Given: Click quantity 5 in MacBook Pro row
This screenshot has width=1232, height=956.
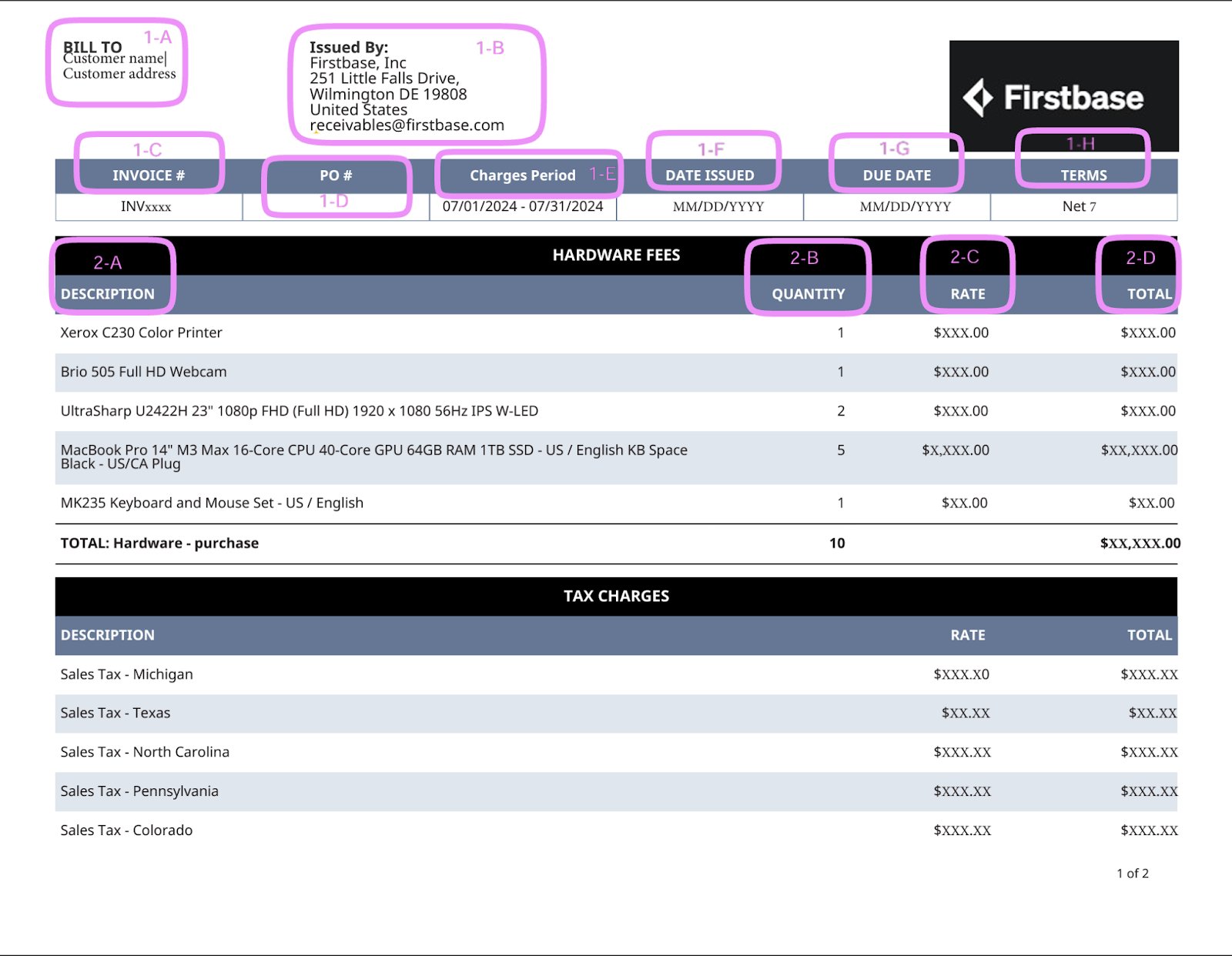Looking at the screenshot, I should coord(841,450).
